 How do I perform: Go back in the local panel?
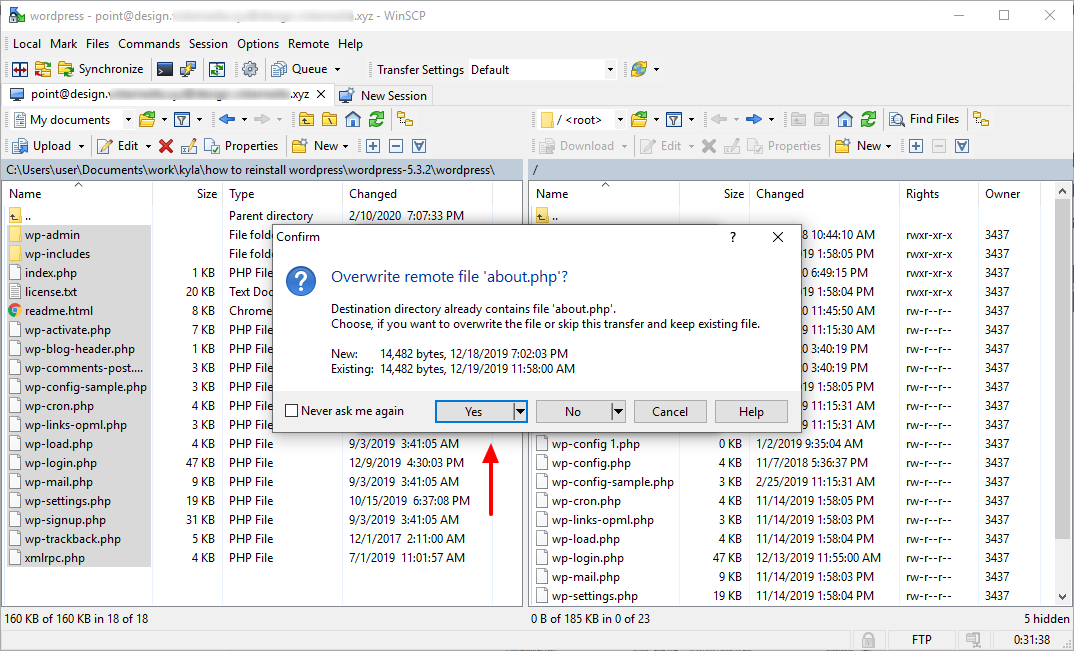(x=227, y=120)
